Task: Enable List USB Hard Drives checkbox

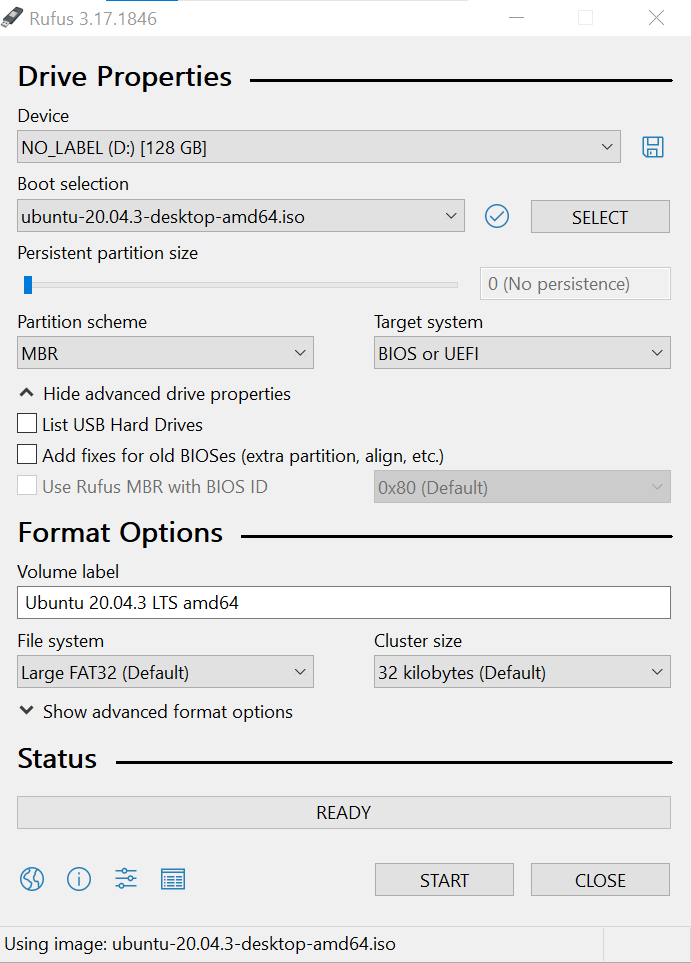Action: point(27,424)
